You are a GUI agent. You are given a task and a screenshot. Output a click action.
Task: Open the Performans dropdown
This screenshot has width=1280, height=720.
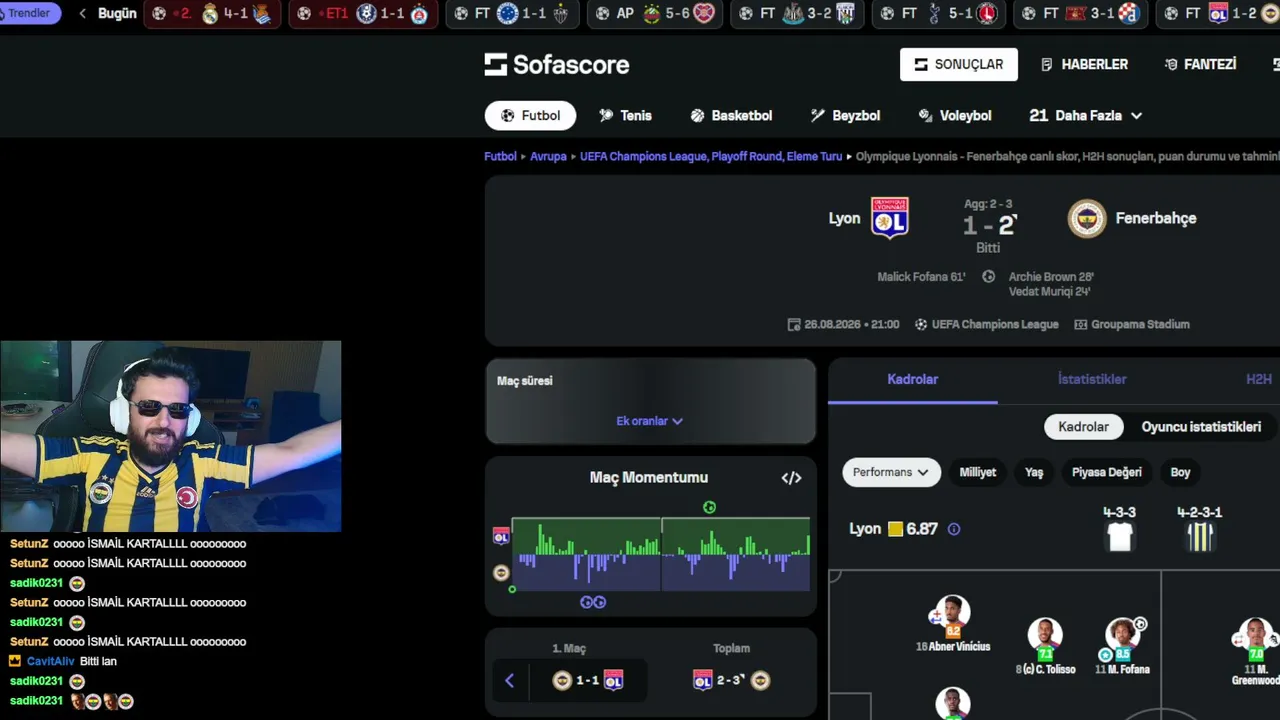point(891,472)
